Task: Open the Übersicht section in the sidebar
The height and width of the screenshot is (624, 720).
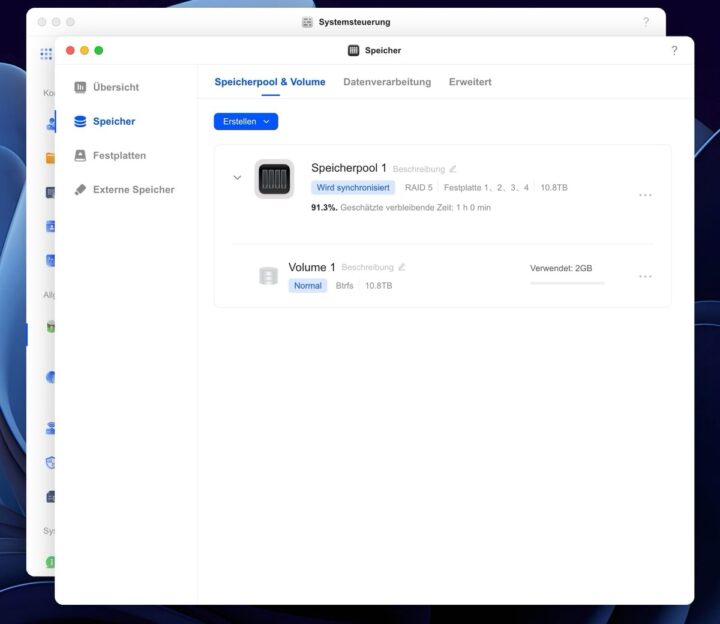Action: 115,87
